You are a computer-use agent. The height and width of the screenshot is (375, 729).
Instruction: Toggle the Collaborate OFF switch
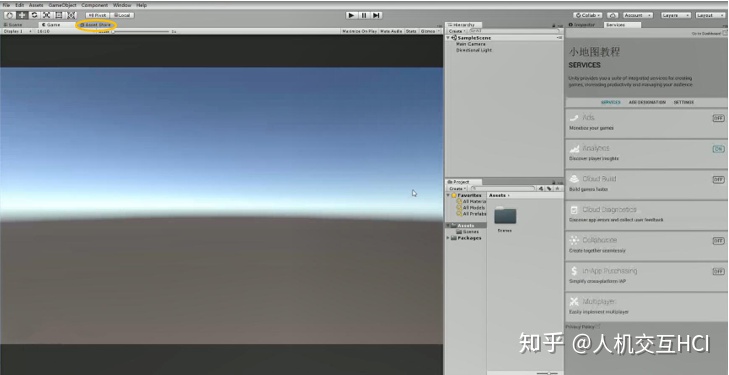718,241
